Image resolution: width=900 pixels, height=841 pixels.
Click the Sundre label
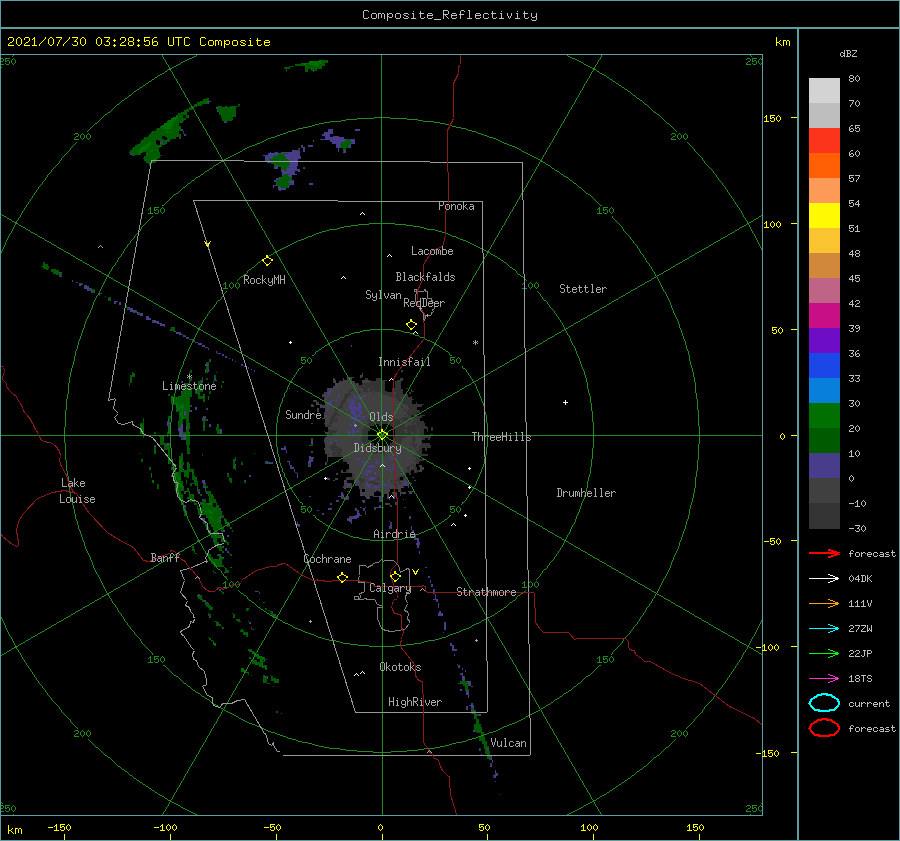point(303,414)
